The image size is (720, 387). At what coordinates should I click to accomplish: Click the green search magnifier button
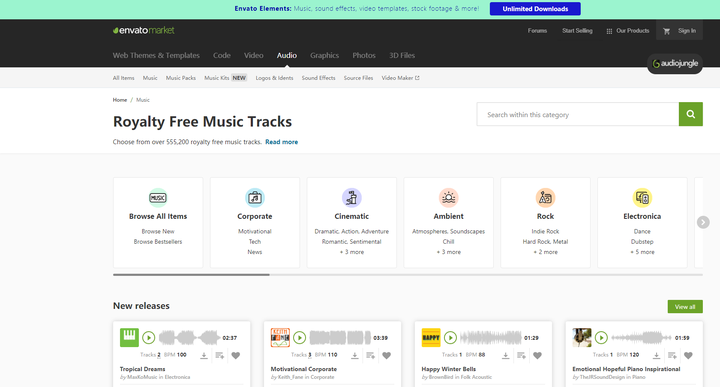tap(691, 114)
